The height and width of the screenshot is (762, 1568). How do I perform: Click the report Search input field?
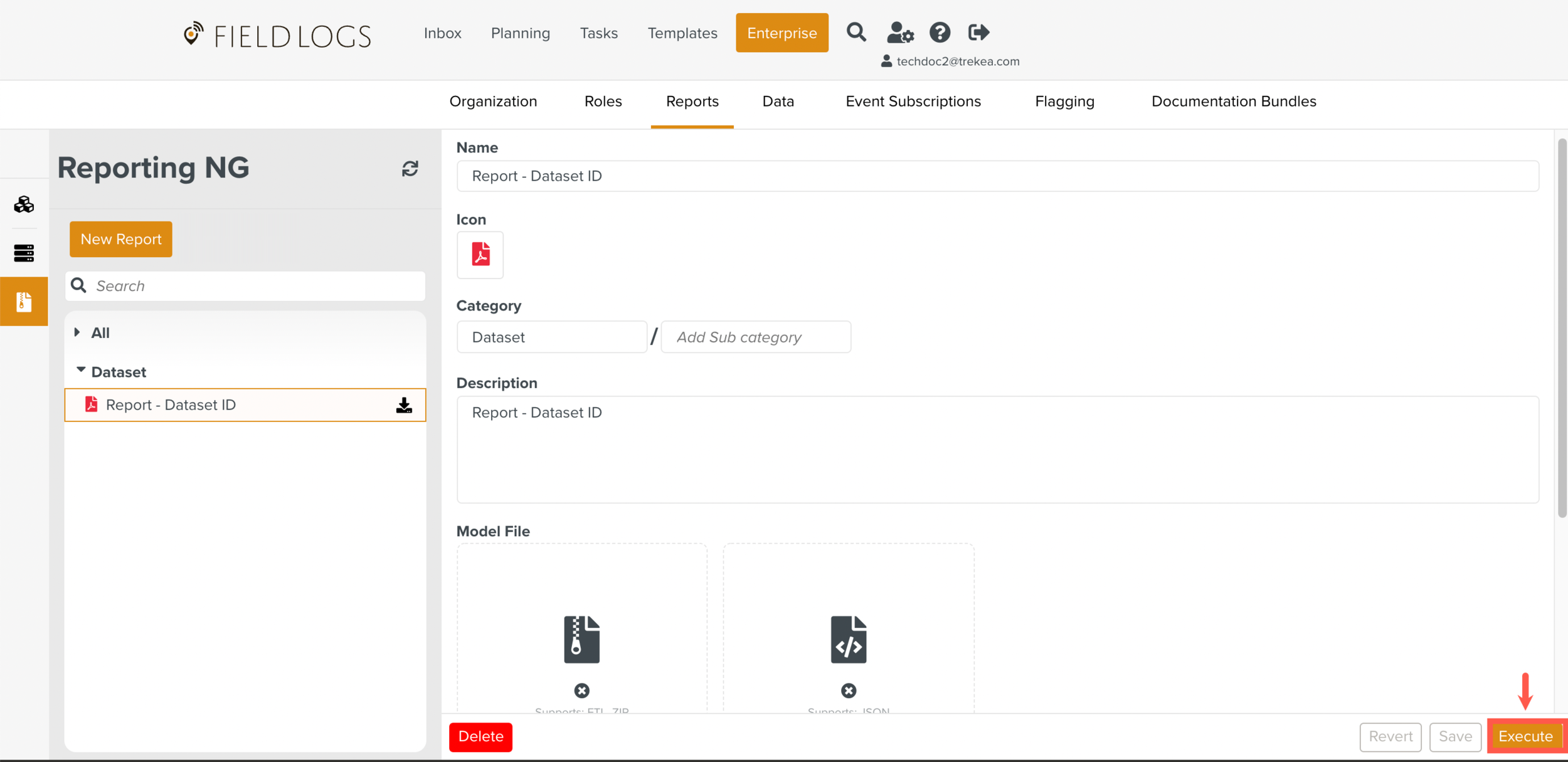(x=256, y=286)
